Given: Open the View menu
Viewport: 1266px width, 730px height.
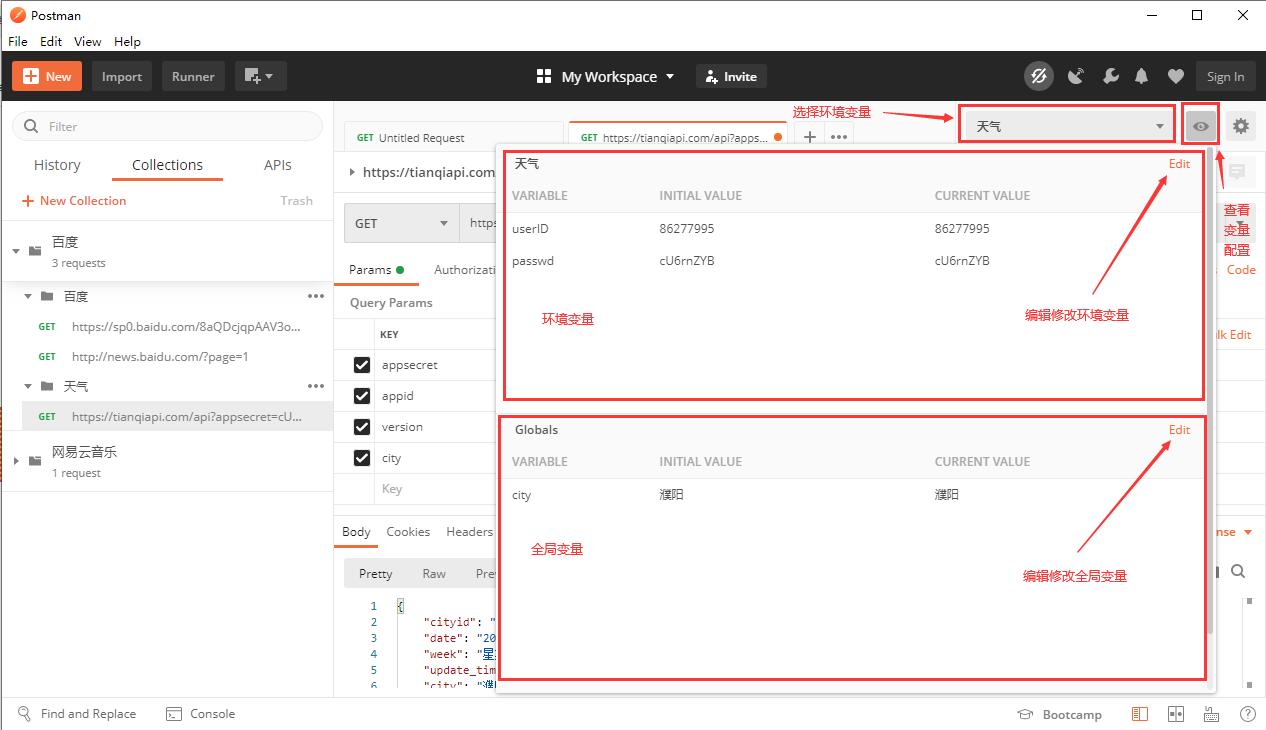Looking at the screenshot, I should (88, 41).
